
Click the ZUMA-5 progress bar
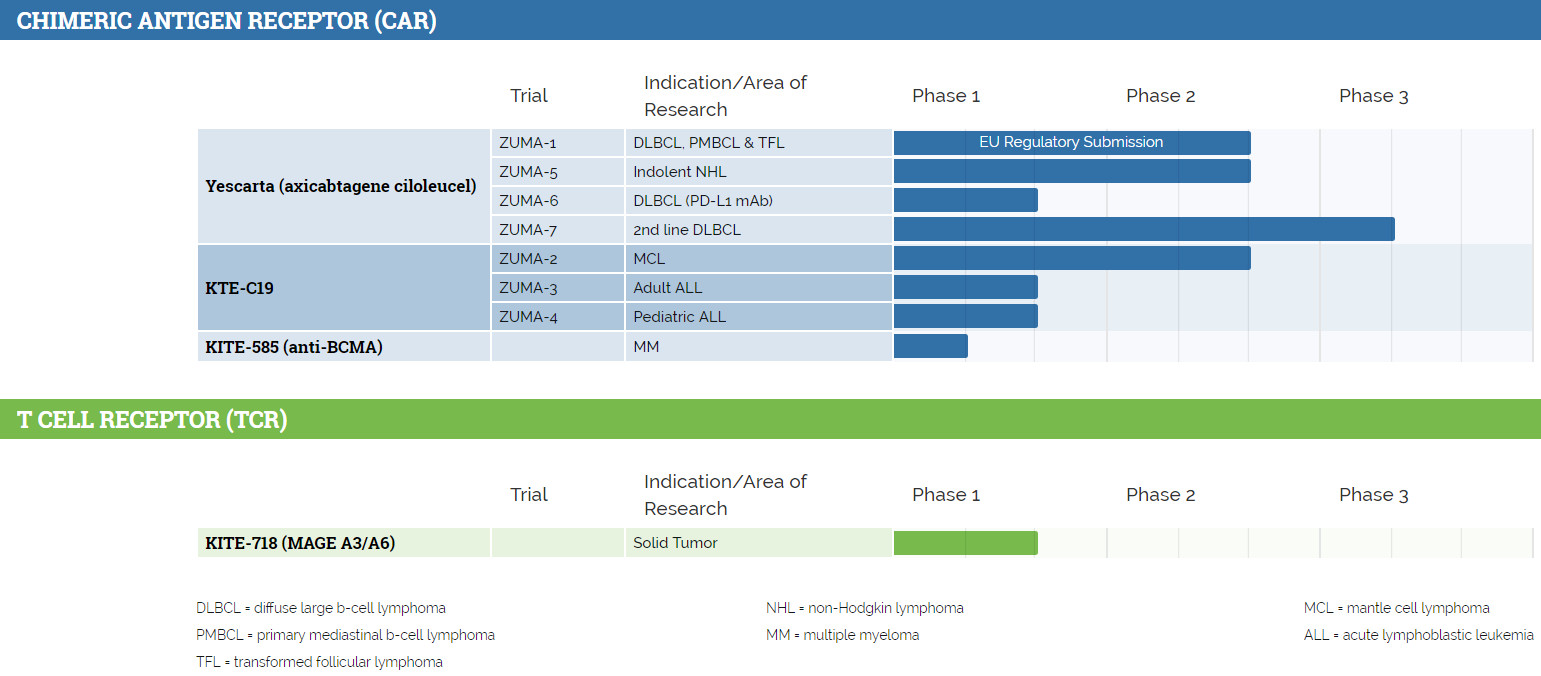point(1072,172)
